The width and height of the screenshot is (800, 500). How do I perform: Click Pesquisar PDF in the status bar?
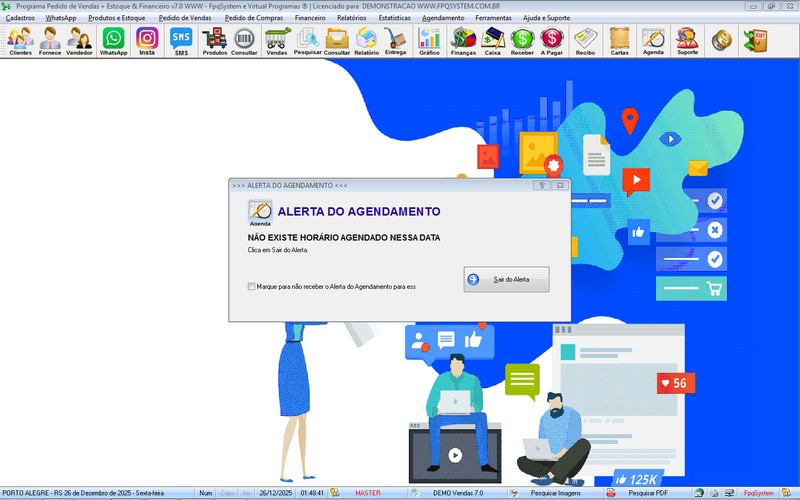647,493
